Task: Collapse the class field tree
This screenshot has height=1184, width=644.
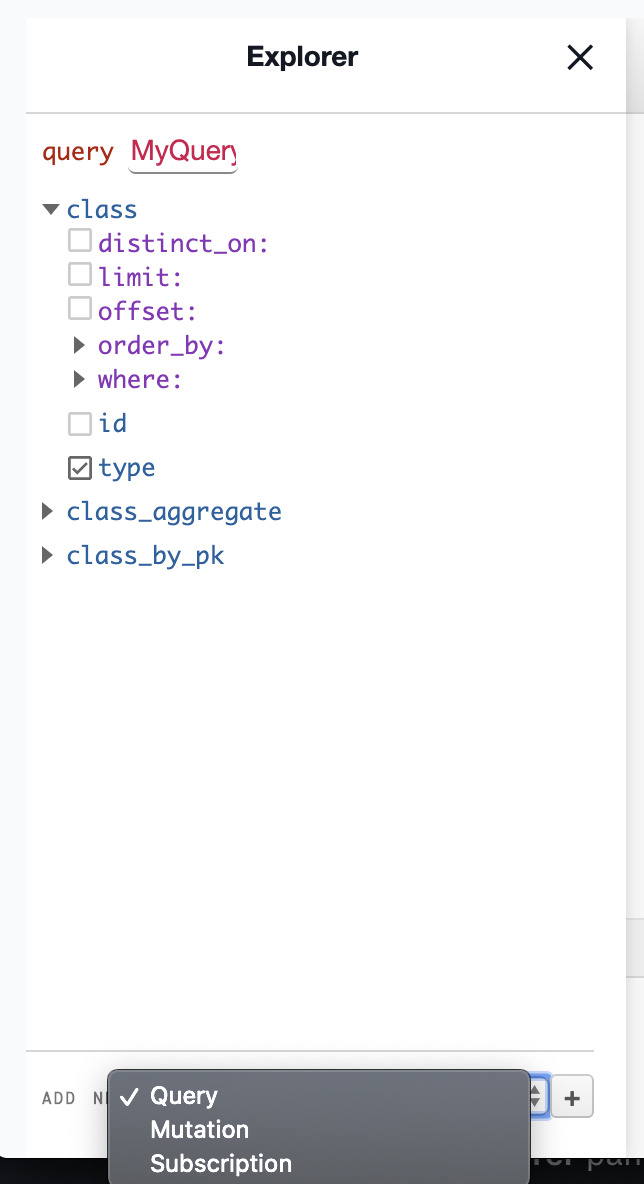Action: click(x=51, y=209)
